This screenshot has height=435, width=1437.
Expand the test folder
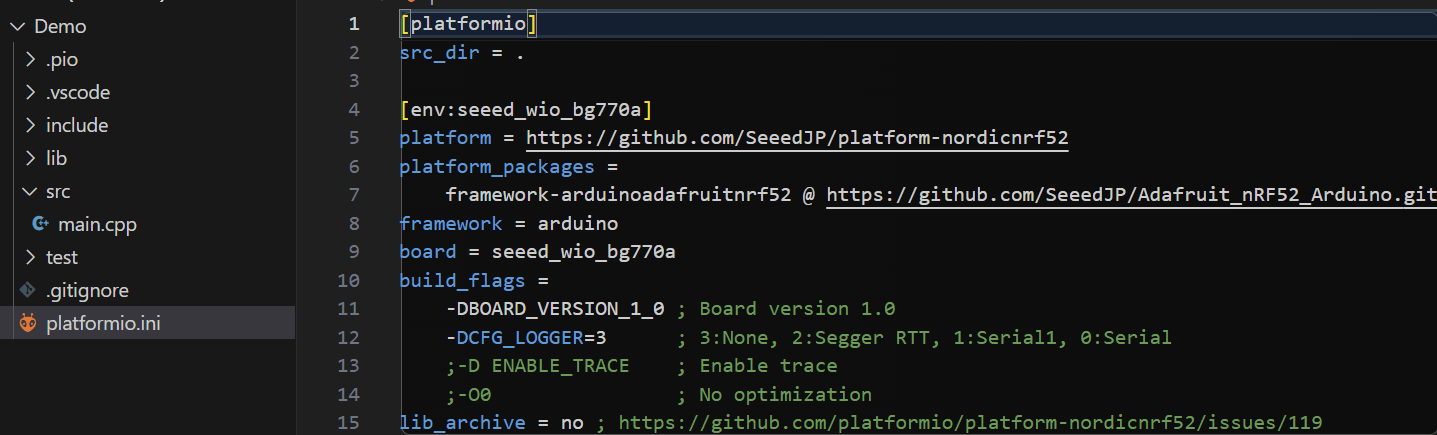(x=29, y=258)
